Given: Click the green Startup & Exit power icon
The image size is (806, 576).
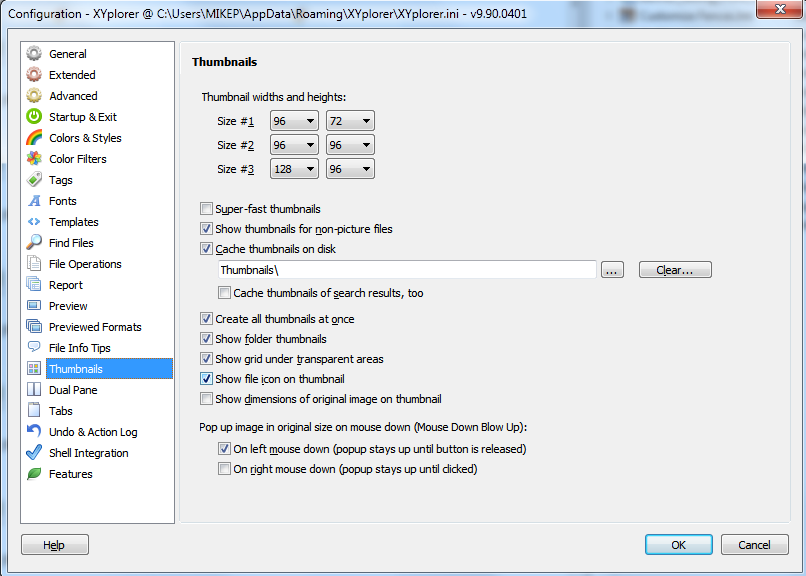Looking at the screenshot, I should pyautogui.click(x=34, y=117).
